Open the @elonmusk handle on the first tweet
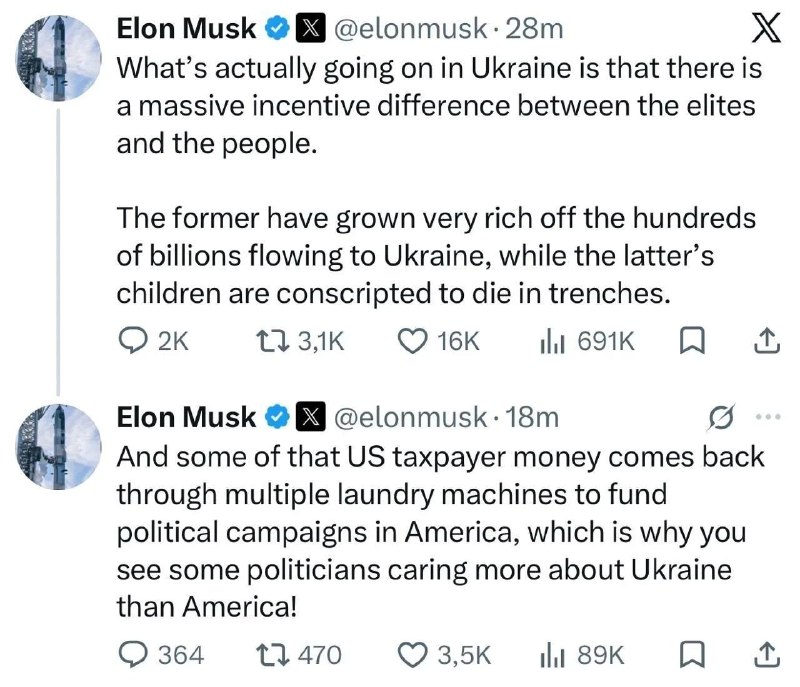The width and height of the screenshot is (800, 687). tap(410, 29)
